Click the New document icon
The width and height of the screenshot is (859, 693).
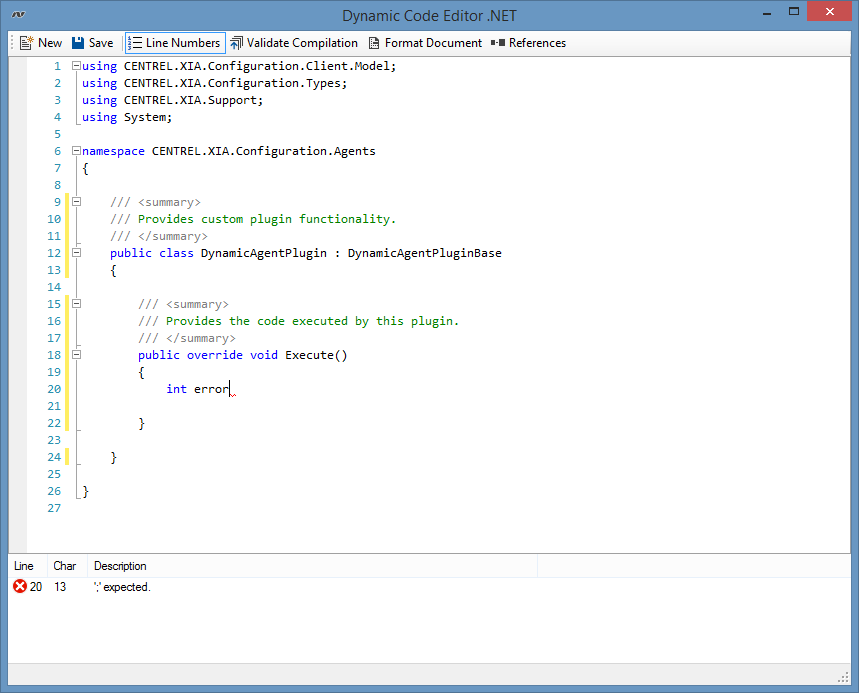(26, 43)
